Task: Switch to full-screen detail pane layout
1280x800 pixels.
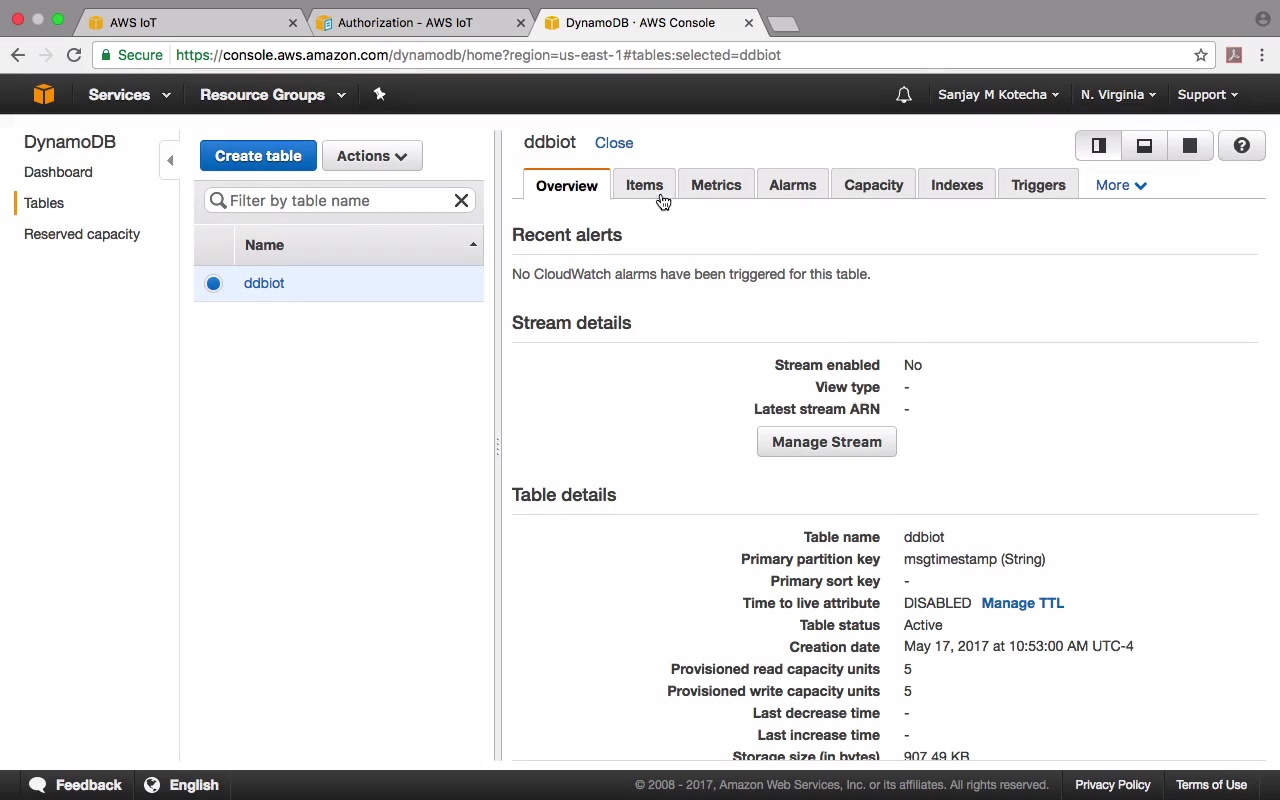Action: click(1190, 146)
